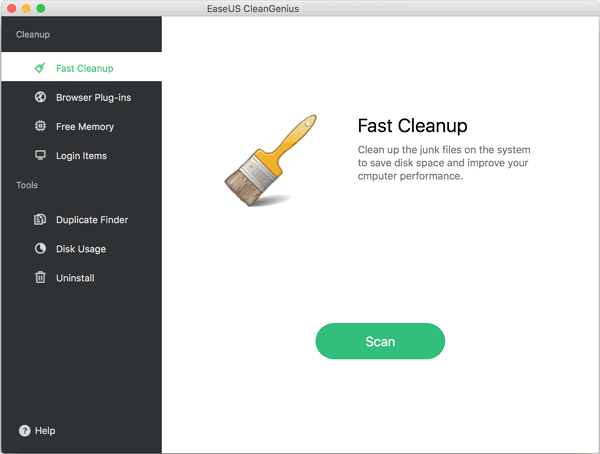
Task: Click the Disk Usage pie chart icon
Action: click(40, 249)
